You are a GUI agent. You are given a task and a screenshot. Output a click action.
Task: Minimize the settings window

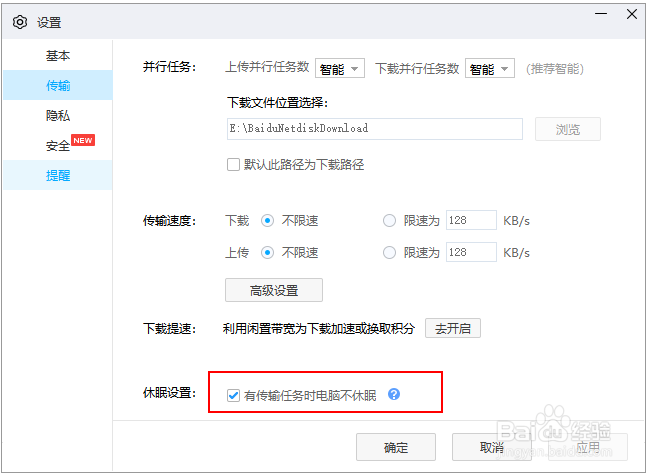(601, 14)
